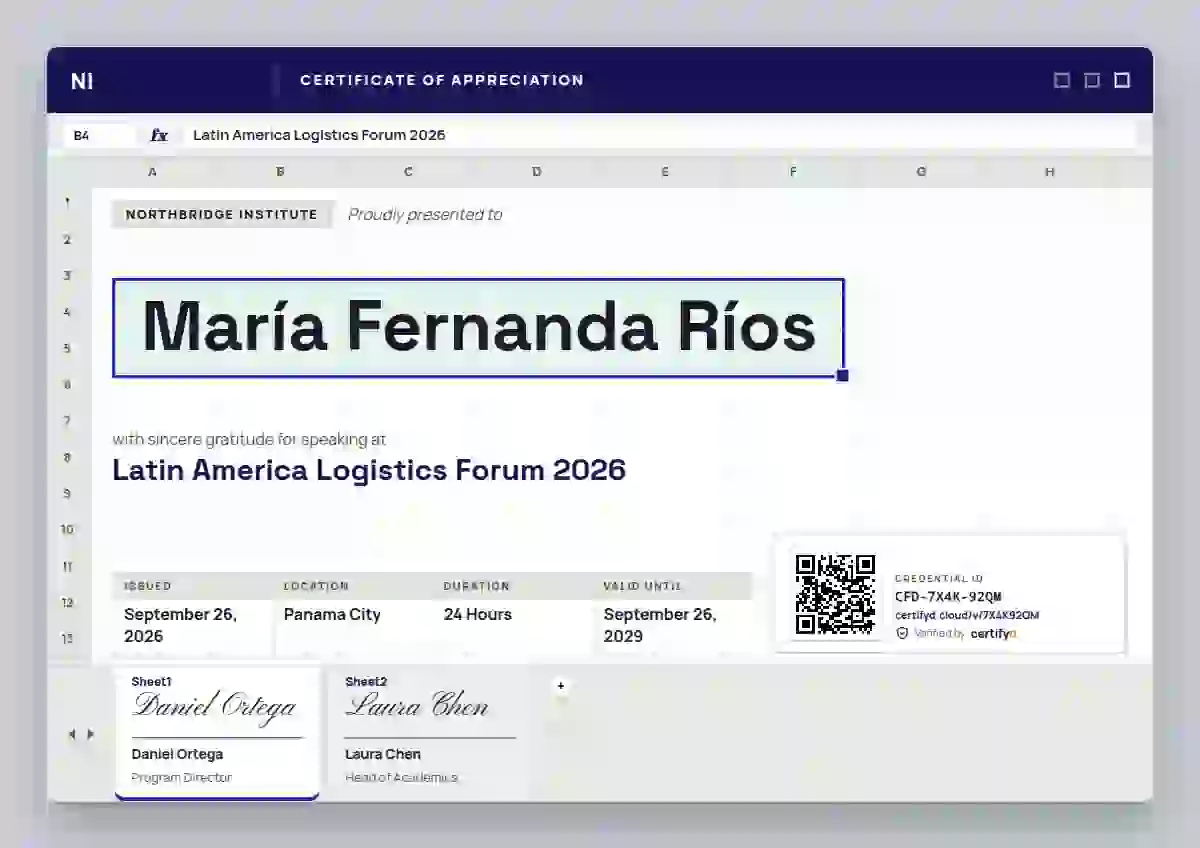Viewport: 1200px width, 848px height.
Task: Switch to the Sheet1 tab
Action: pos(217,733)
